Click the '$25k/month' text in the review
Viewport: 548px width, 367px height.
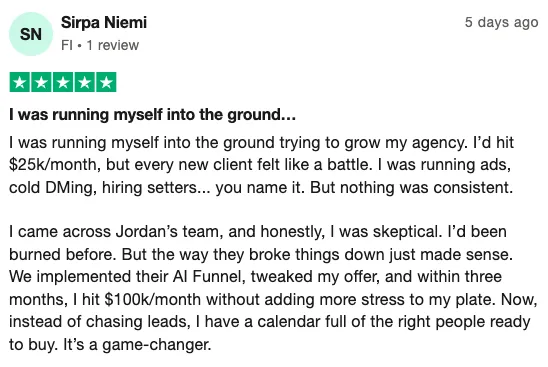[55, 165]
